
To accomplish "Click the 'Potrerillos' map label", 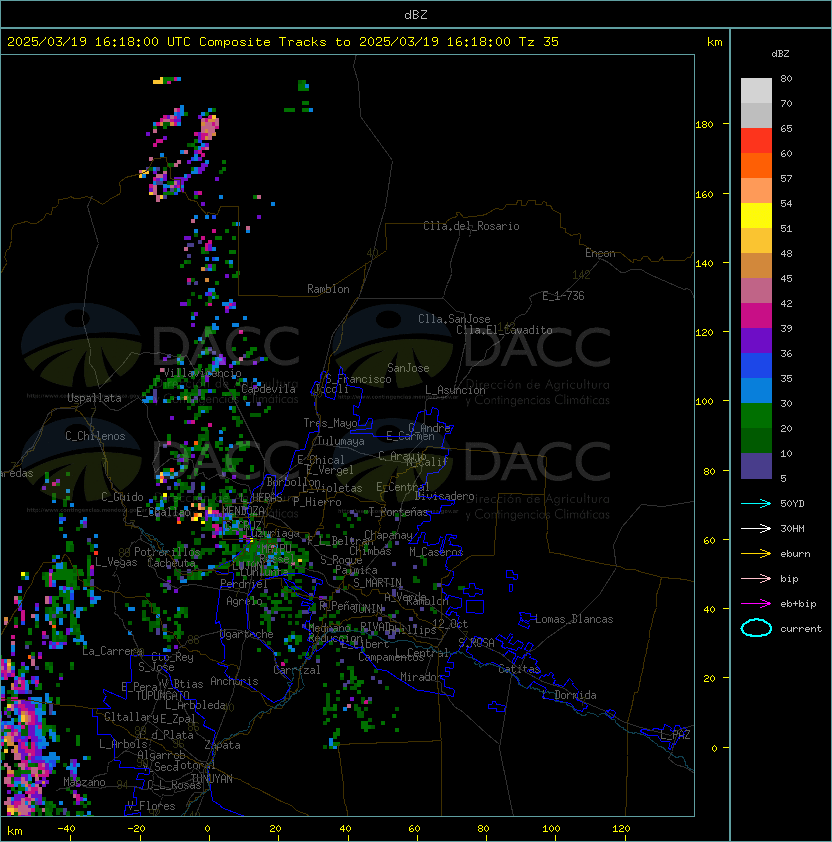I will [167, 552].
